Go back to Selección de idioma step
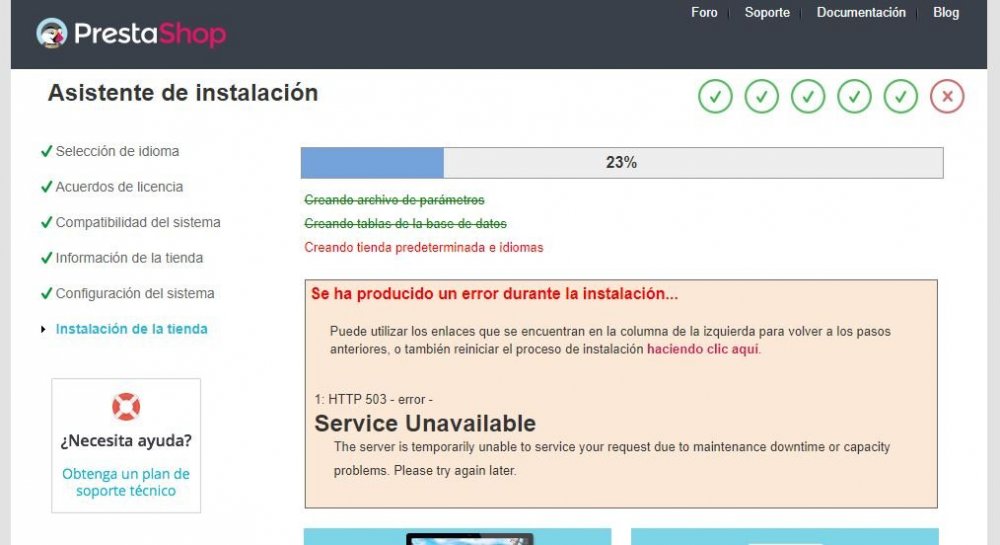Screen dimensions: 1000x545 (117, 151)
